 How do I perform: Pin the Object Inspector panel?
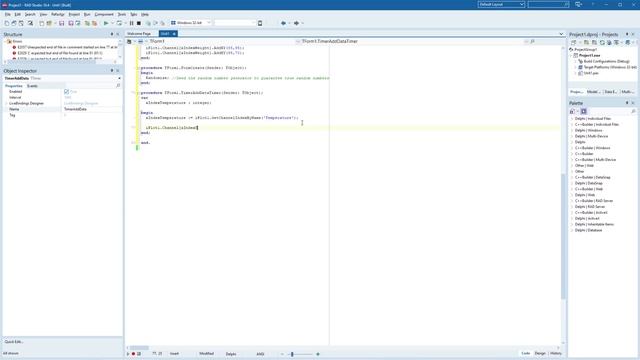112,71
